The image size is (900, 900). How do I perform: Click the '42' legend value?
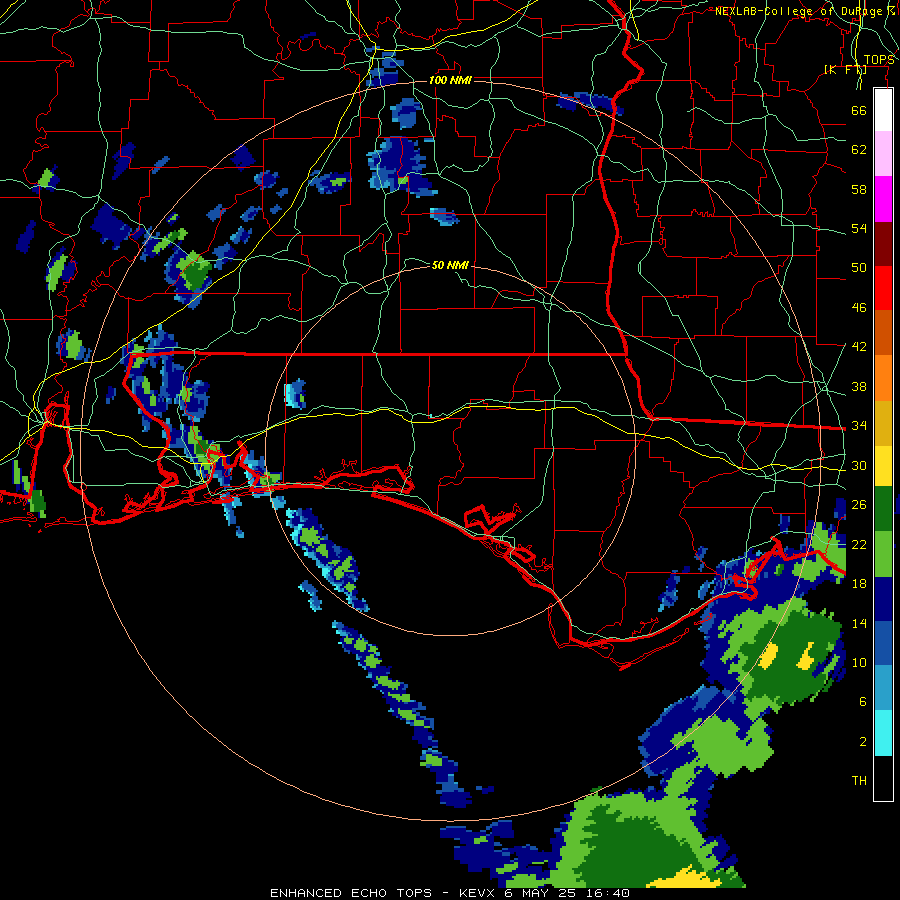coord(859,347)
